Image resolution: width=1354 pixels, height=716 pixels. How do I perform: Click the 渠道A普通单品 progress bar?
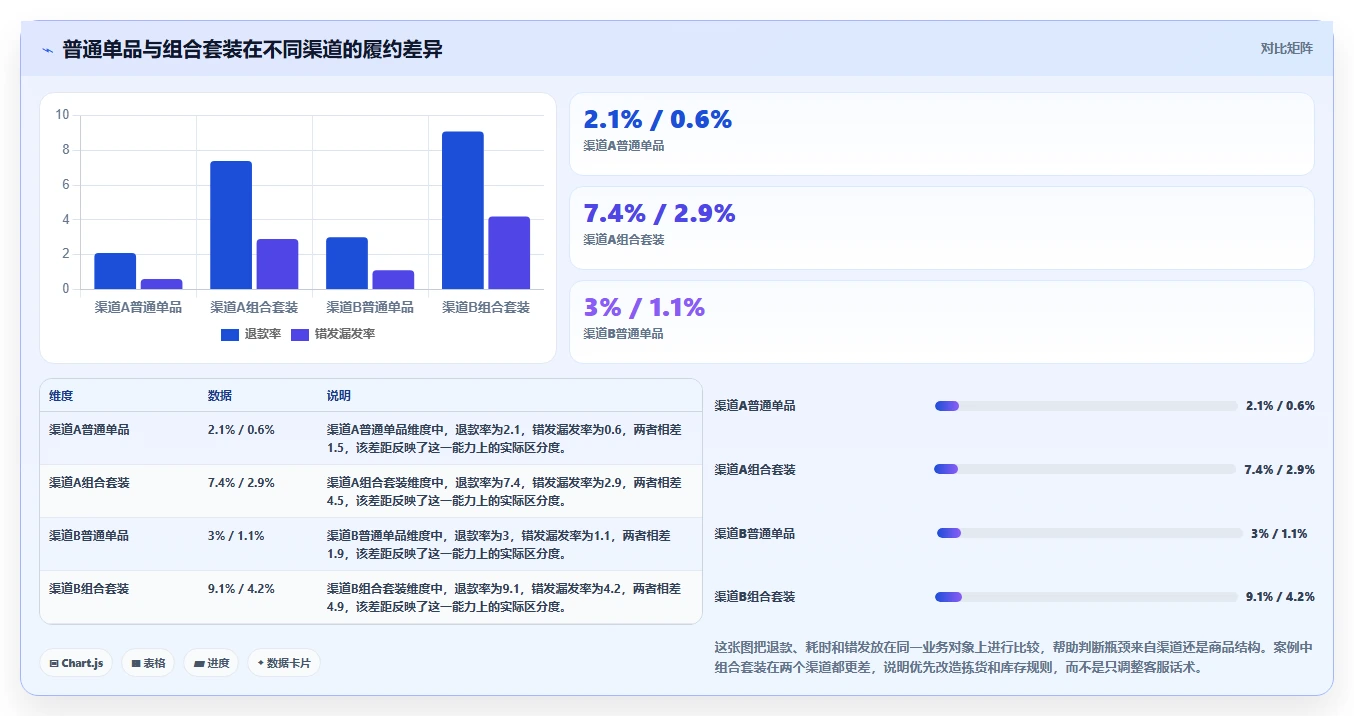[1086, 406]
